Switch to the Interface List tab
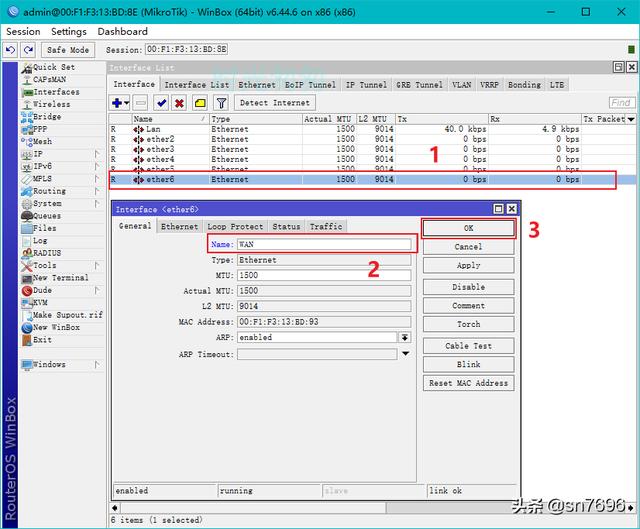This screenshot has height=529, width=640. (x=197, y=85)
